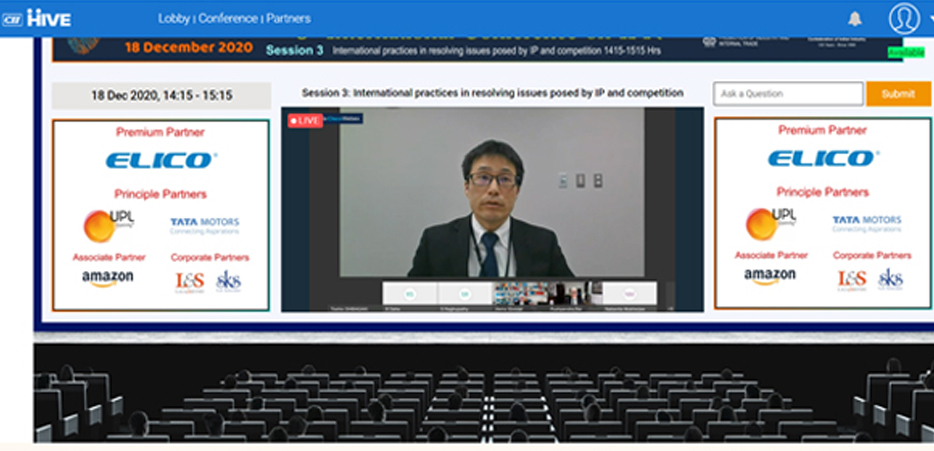Click right Premium Partner heading
934x451 pixels.
823,130
